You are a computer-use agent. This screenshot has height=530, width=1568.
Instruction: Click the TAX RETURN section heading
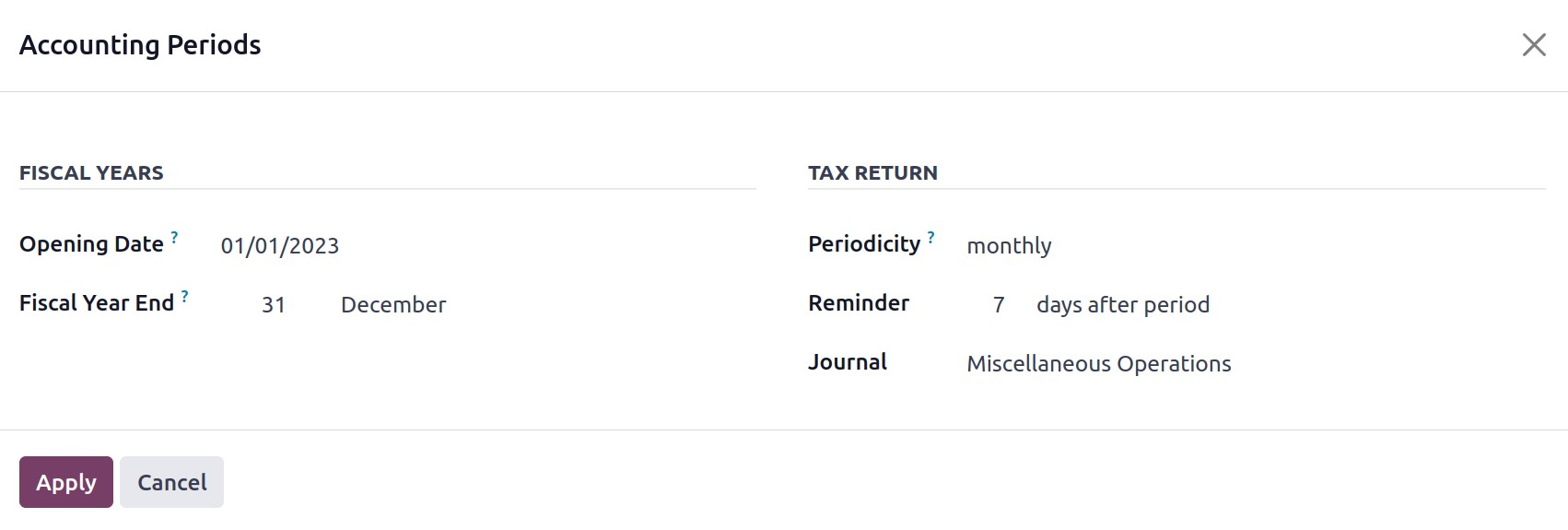[872, 173]
